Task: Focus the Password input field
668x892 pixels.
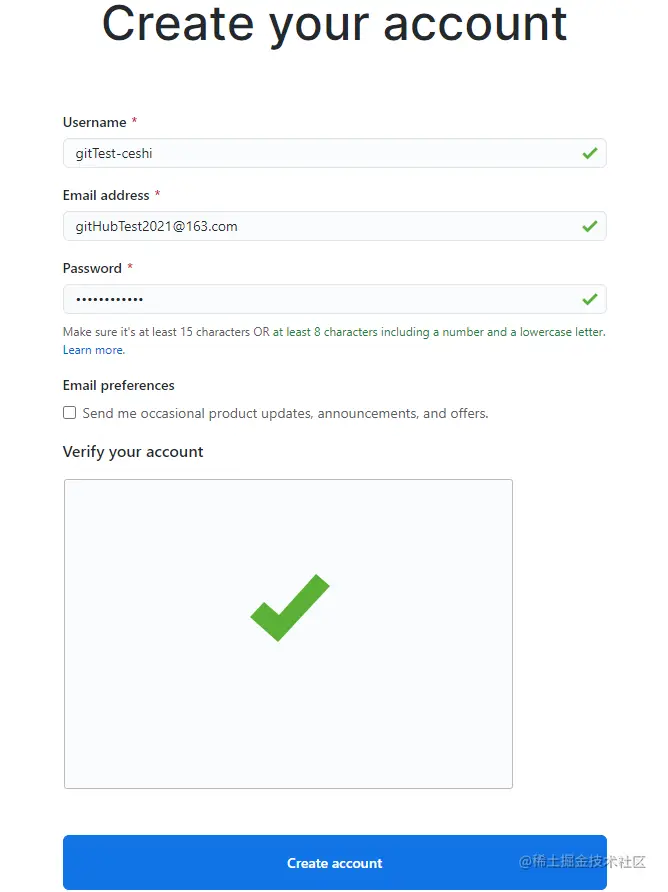Action: (320, 299)
